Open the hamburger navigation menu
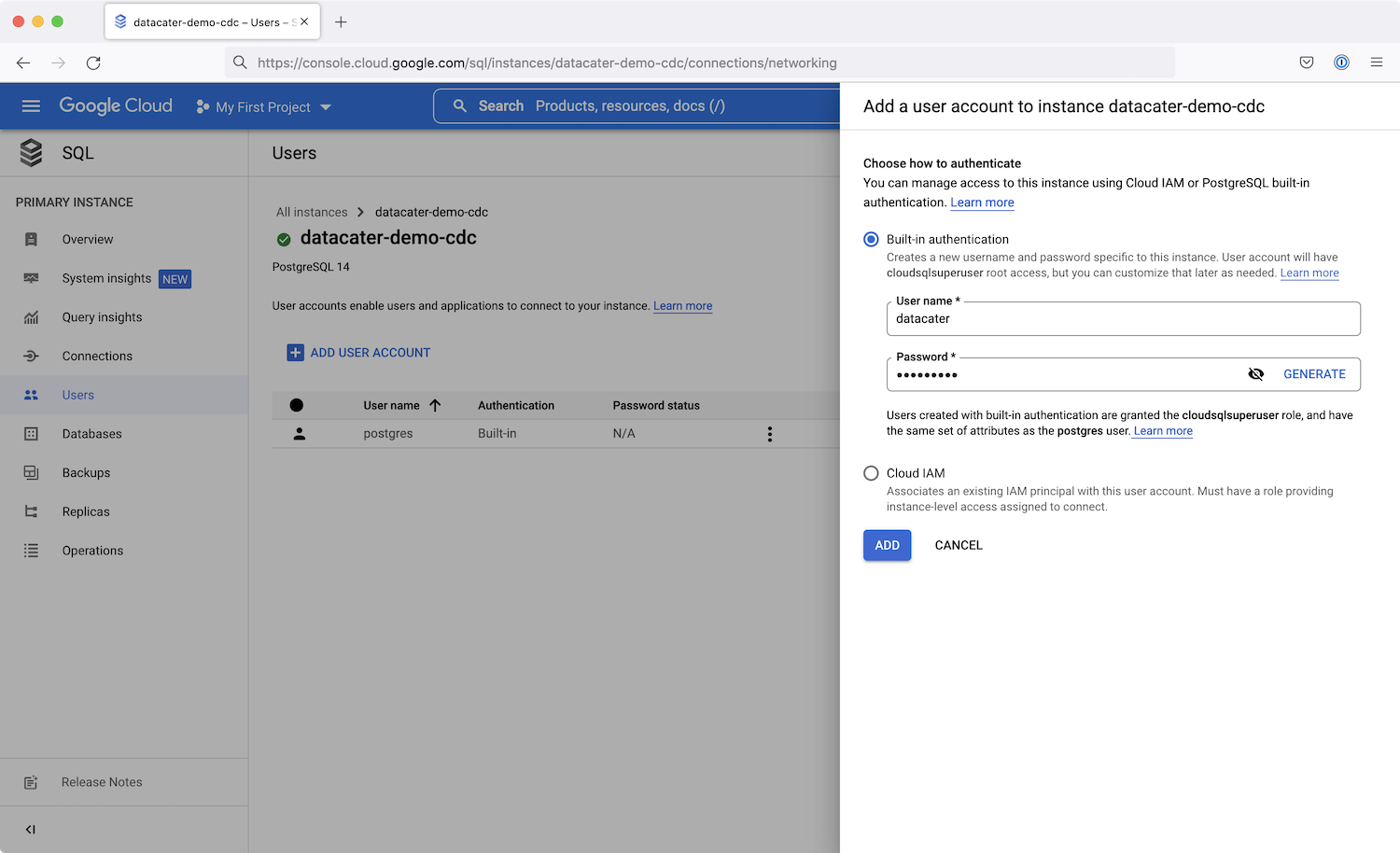The height and width of the screenshot is (853, 1400). 31,106
